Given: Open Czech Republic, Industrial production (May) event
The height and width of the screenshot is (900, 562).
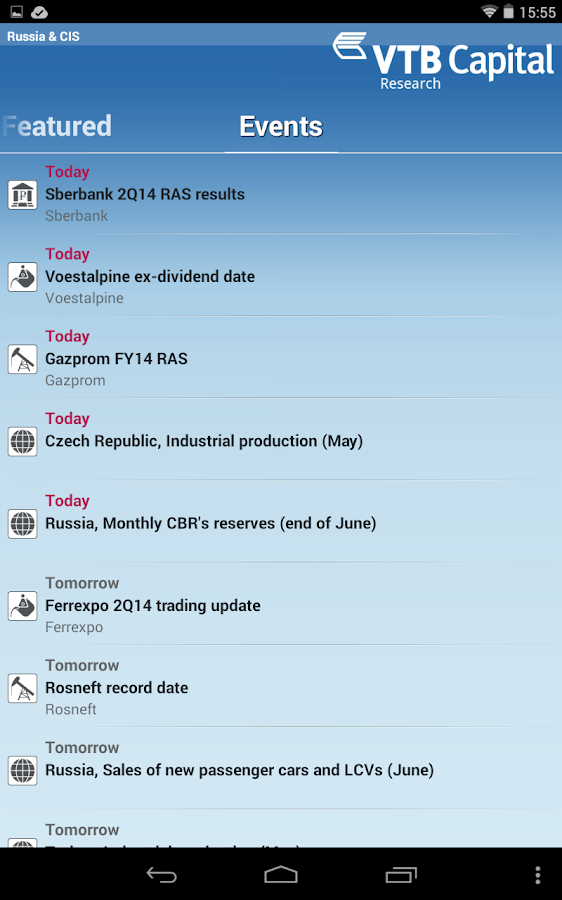Looking at the screenshot, I should [x=281, y=440].
